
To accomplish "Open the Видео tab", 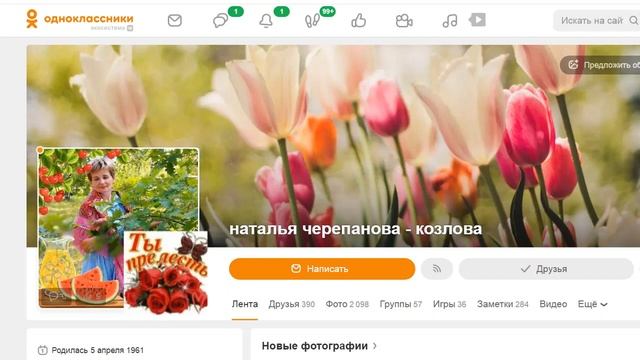I will (x=553, y=304).
